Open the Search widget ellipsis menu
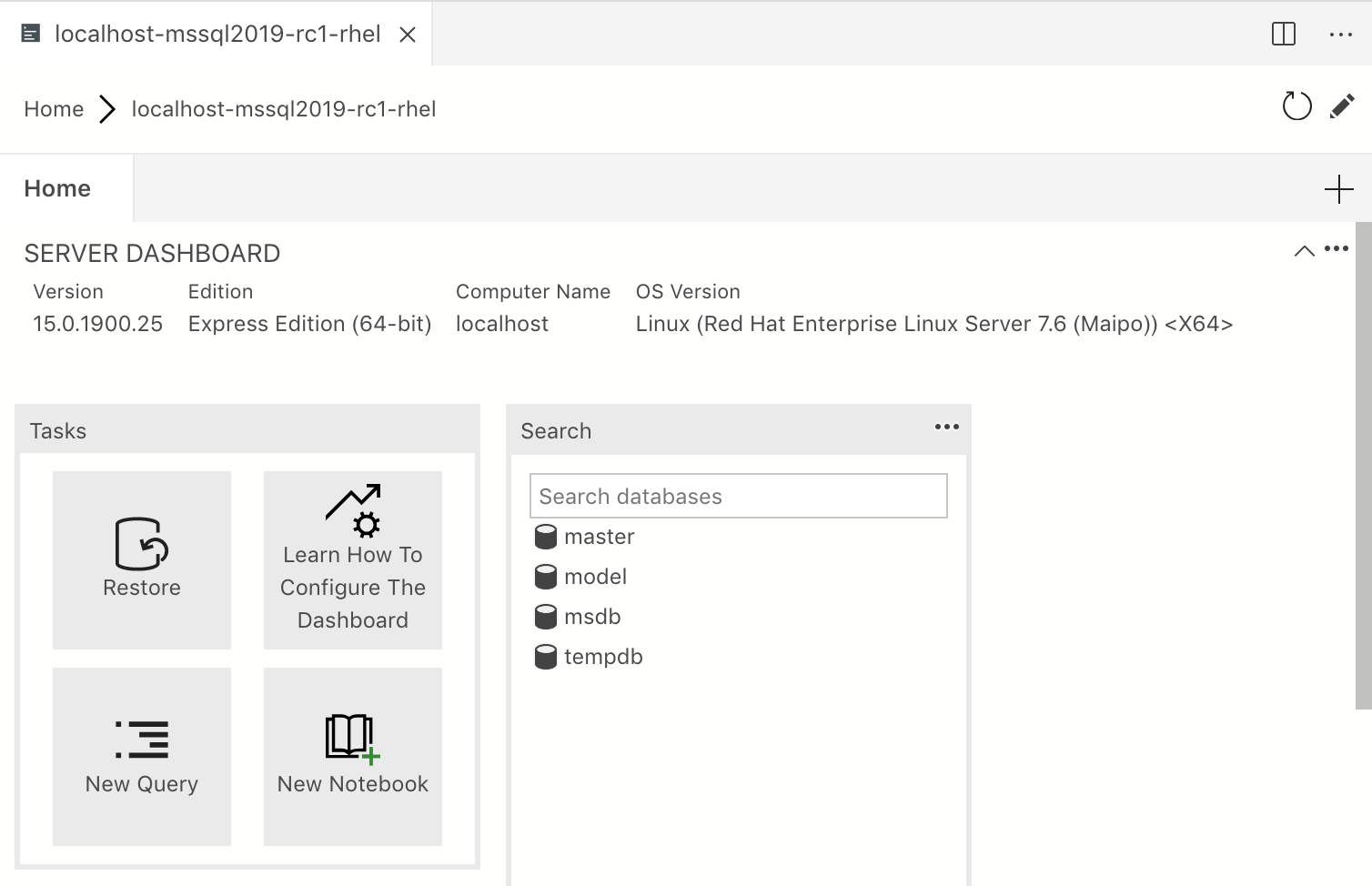 (x=946, y=427)
